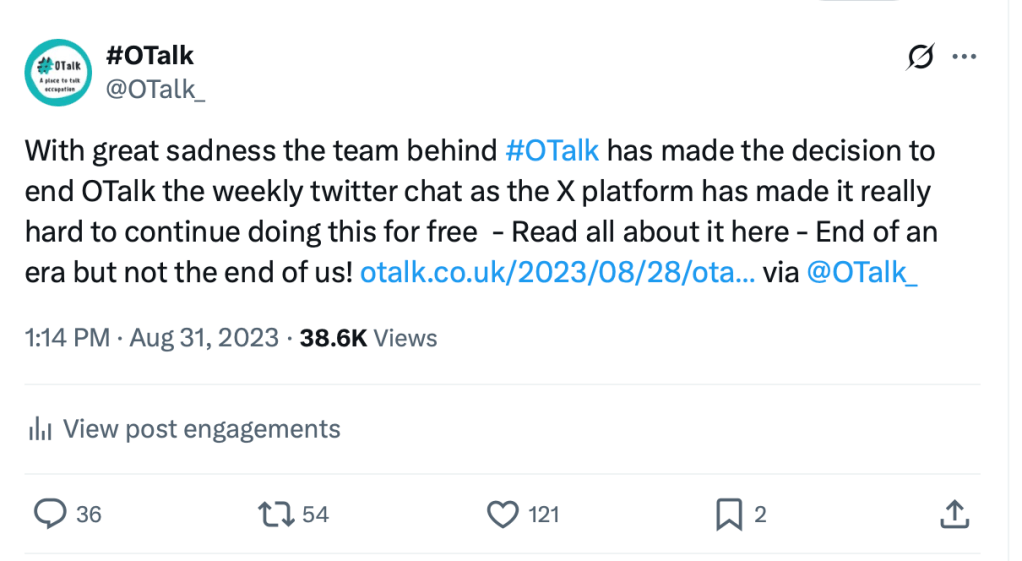Click the 54 reposts count
Viewport: 1022px width, 561px height.
[315, 515]
